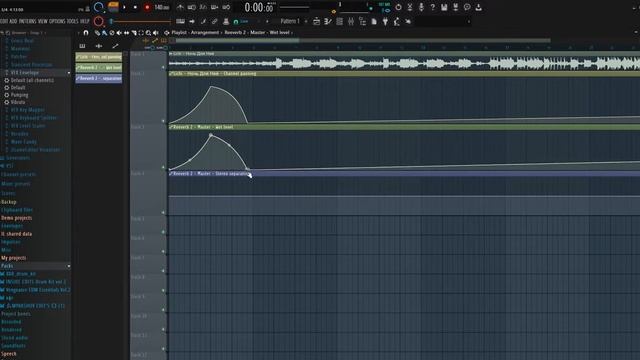640x360 pixels.
Task: Start playback with the play button
Action: pos(124,7)
